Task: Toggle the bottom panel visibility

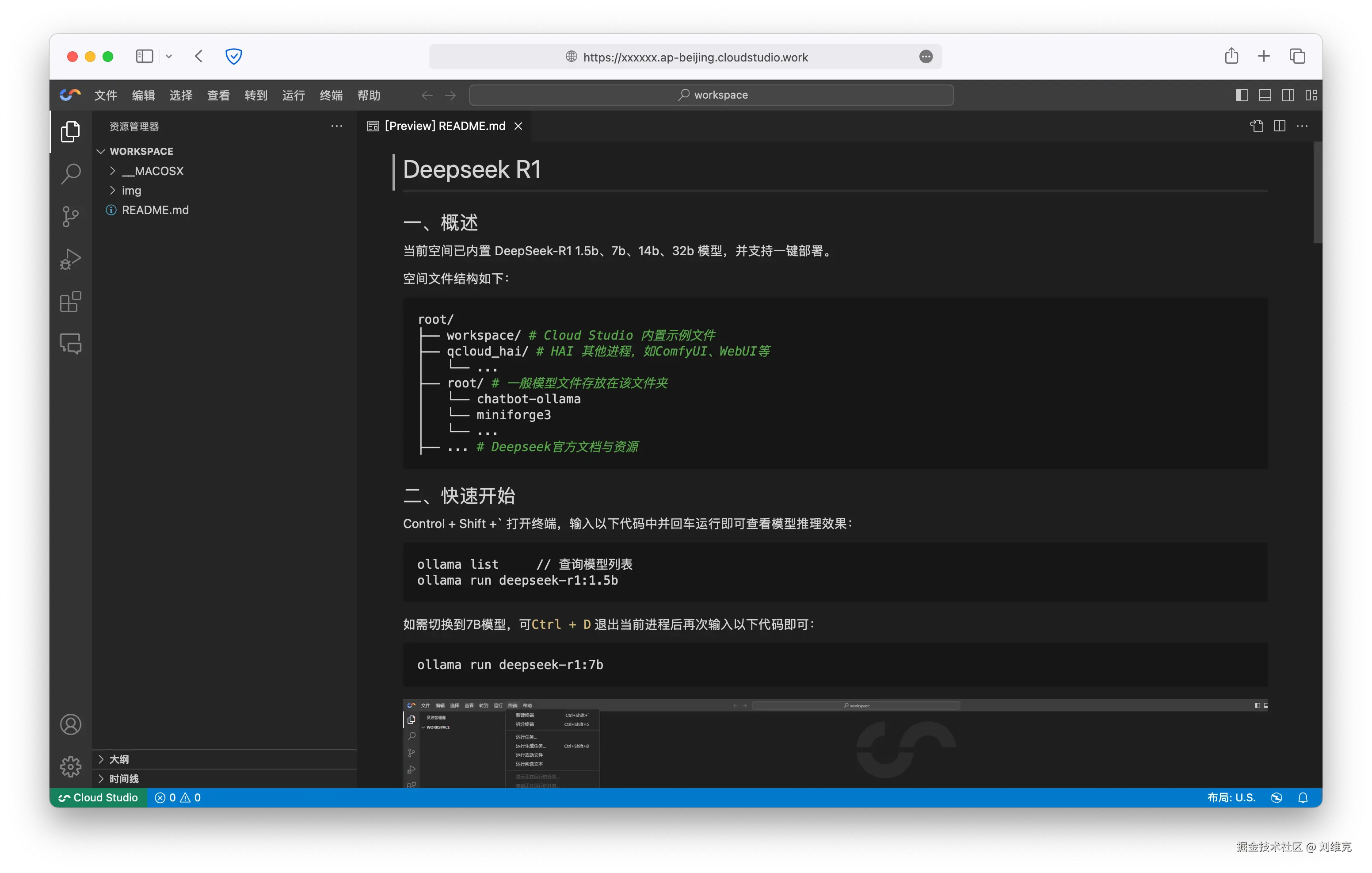Action: pos(1265,95)
